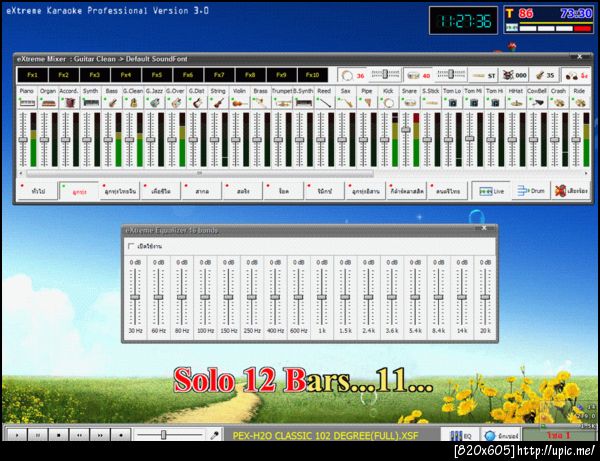This screenshot has height=461, width=600.
Task: Select the HiHat cymbal icon
Action: tap(516, 102)
